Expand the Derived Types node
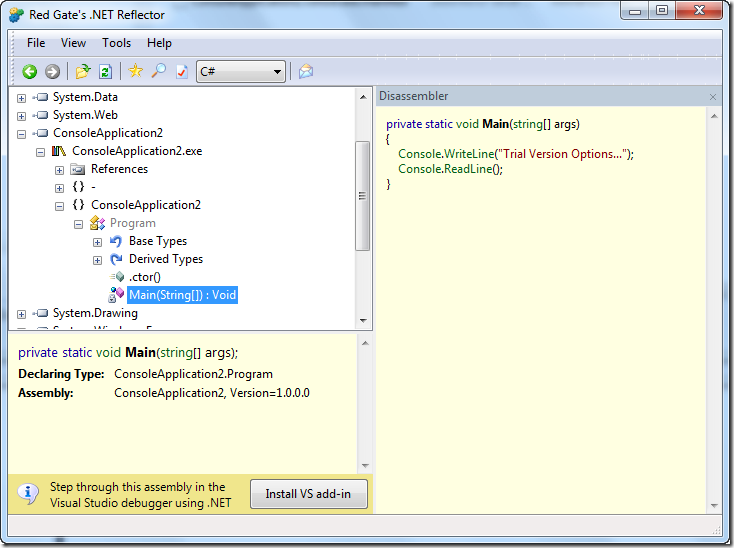Image resolution: width=734 pixels, height=548 pixels. (x=97, y=260)
